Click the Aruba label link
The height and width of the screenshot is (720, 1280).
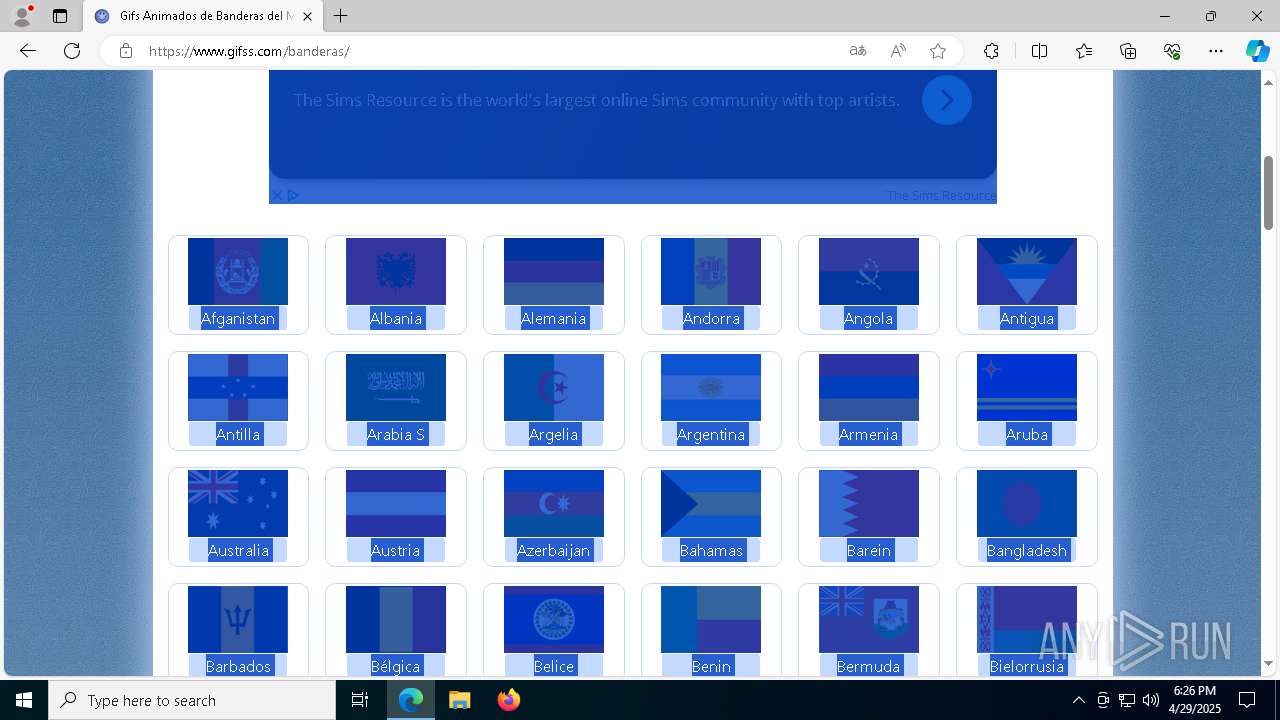1027,434
